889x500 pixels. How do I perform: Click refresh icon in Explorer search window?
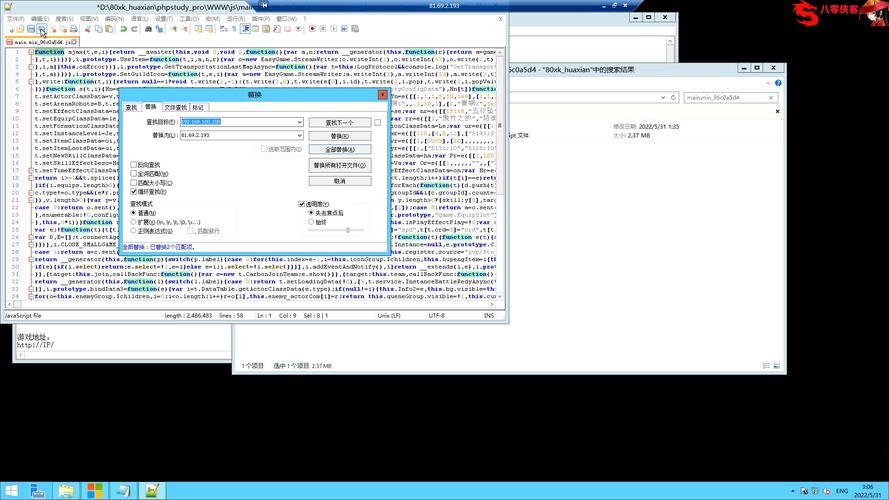[674, 98]
